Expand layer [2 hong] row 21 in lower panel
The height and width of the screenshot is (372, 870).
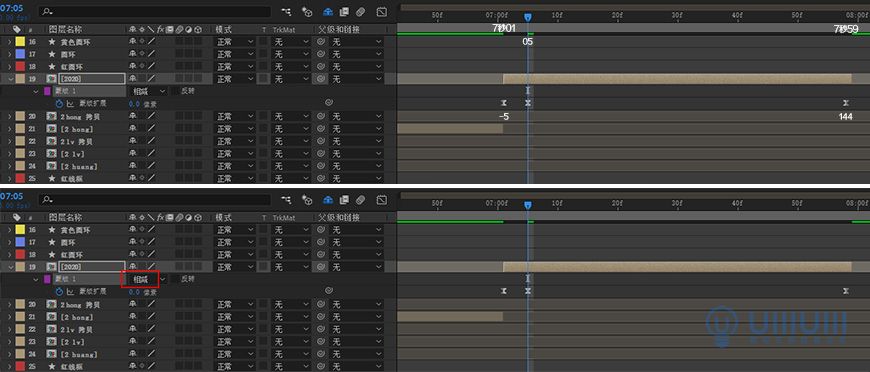coord(9,317)
